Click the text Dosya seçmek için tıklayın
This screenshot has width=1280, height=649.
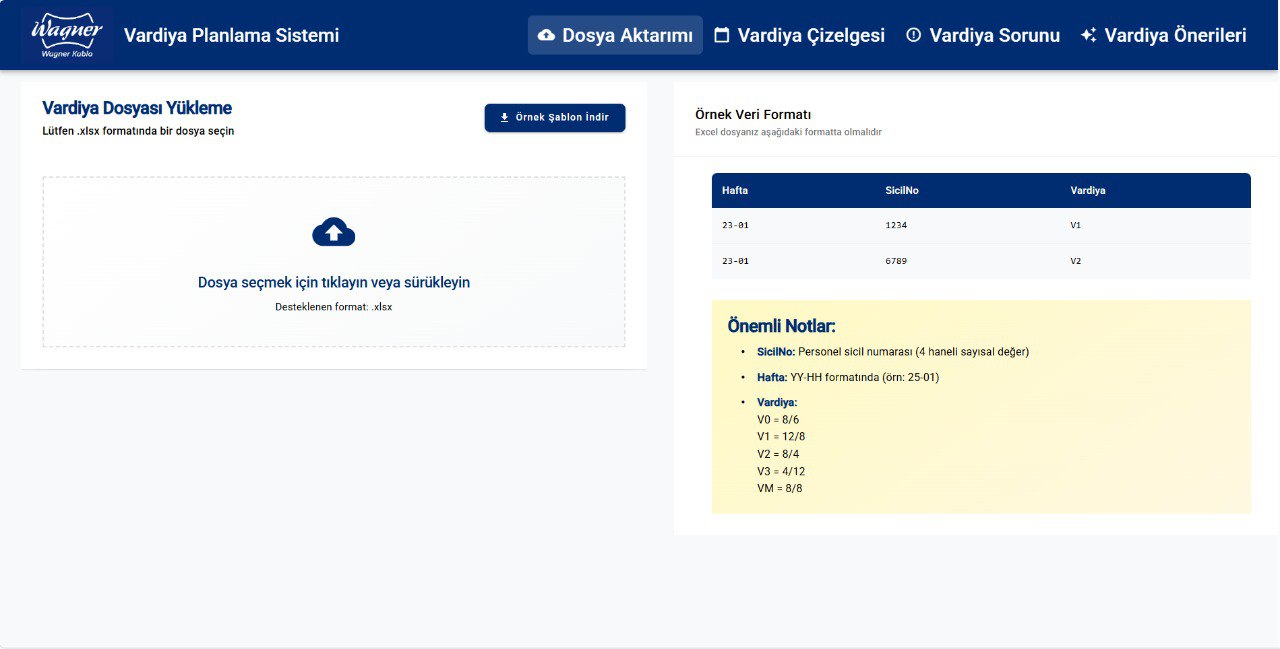333,282
